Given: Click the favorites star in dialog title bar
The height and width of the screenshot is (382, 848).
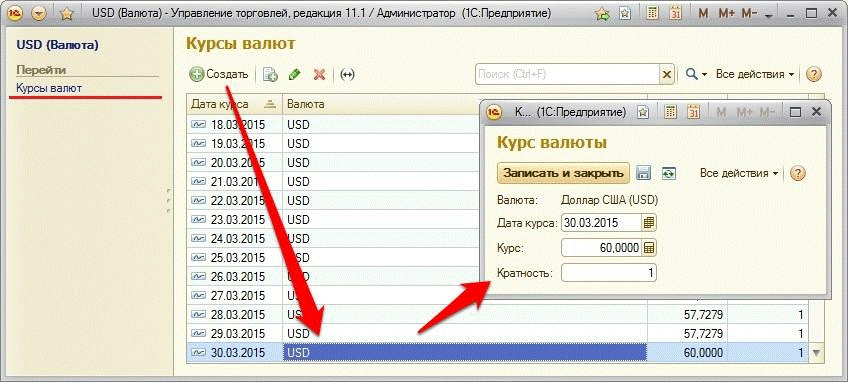Looking at the screenshot, I should (x=643, y=112).
